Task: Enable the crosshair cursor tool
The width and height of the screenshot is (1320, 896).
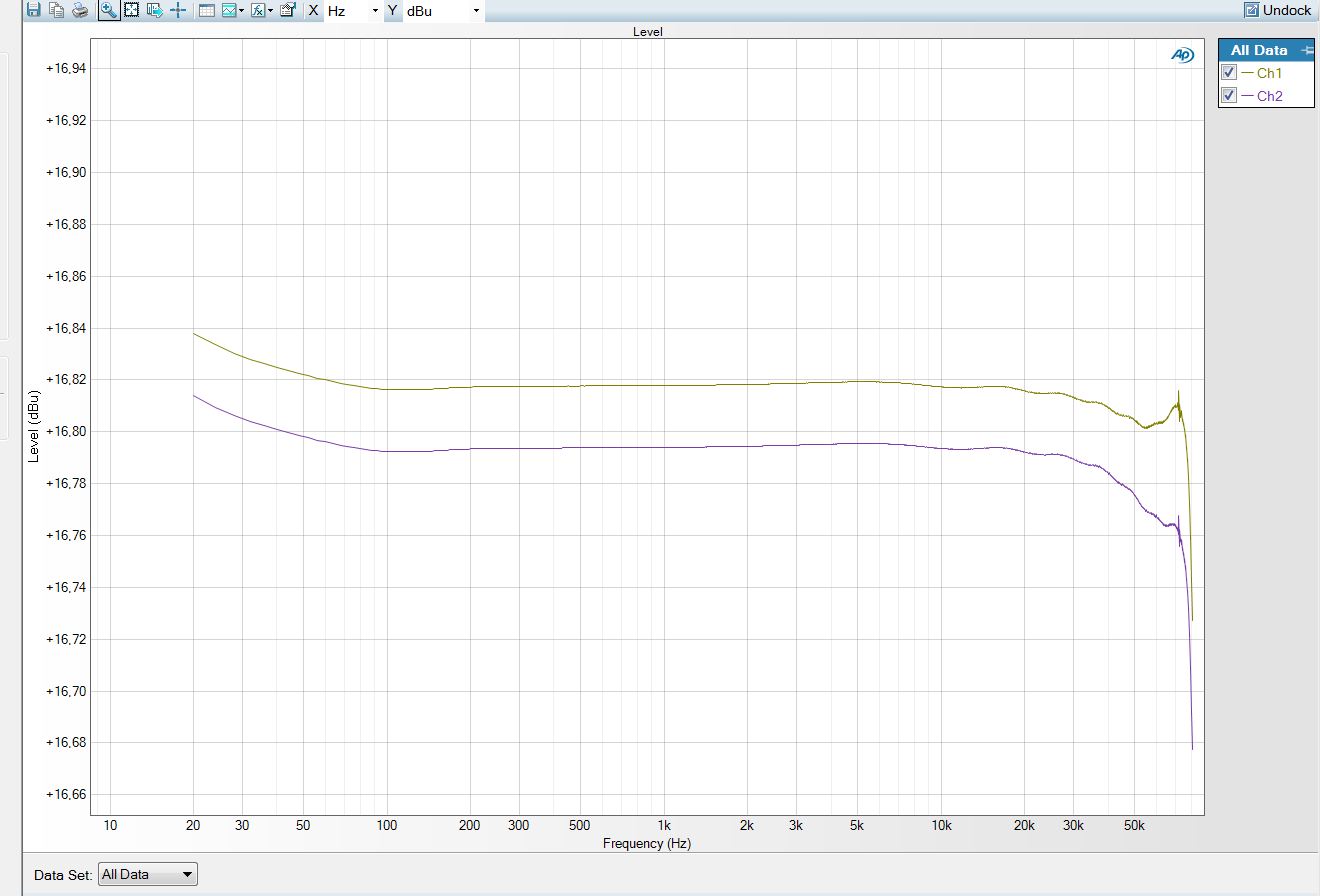Action: pyautogui.click(x=178, y=10)
